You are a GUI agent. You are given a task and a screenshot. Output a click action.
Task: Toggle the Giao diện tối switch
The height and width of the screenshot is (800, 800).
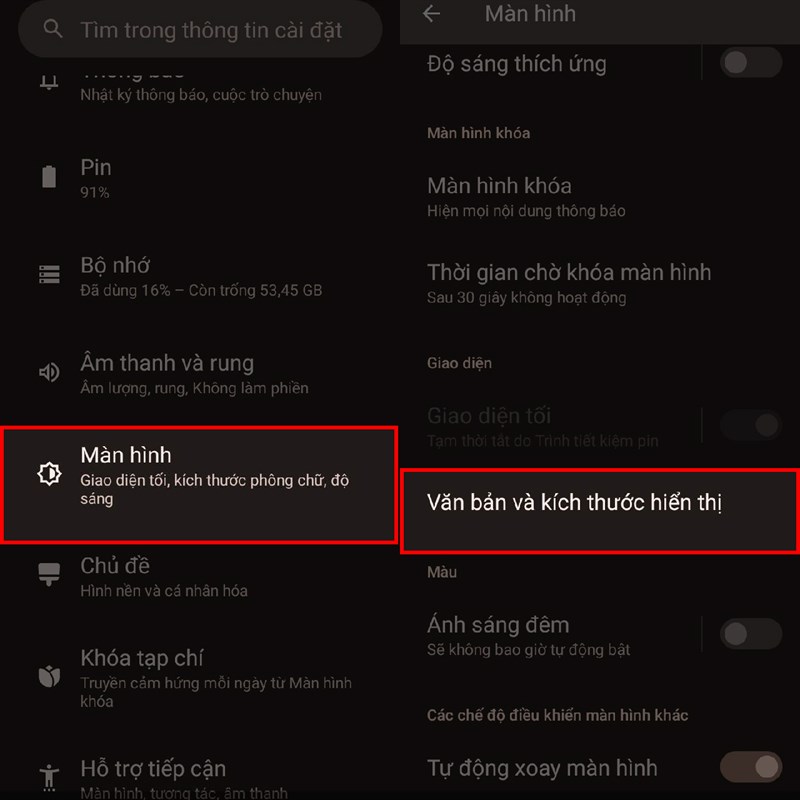pos(751,425)
